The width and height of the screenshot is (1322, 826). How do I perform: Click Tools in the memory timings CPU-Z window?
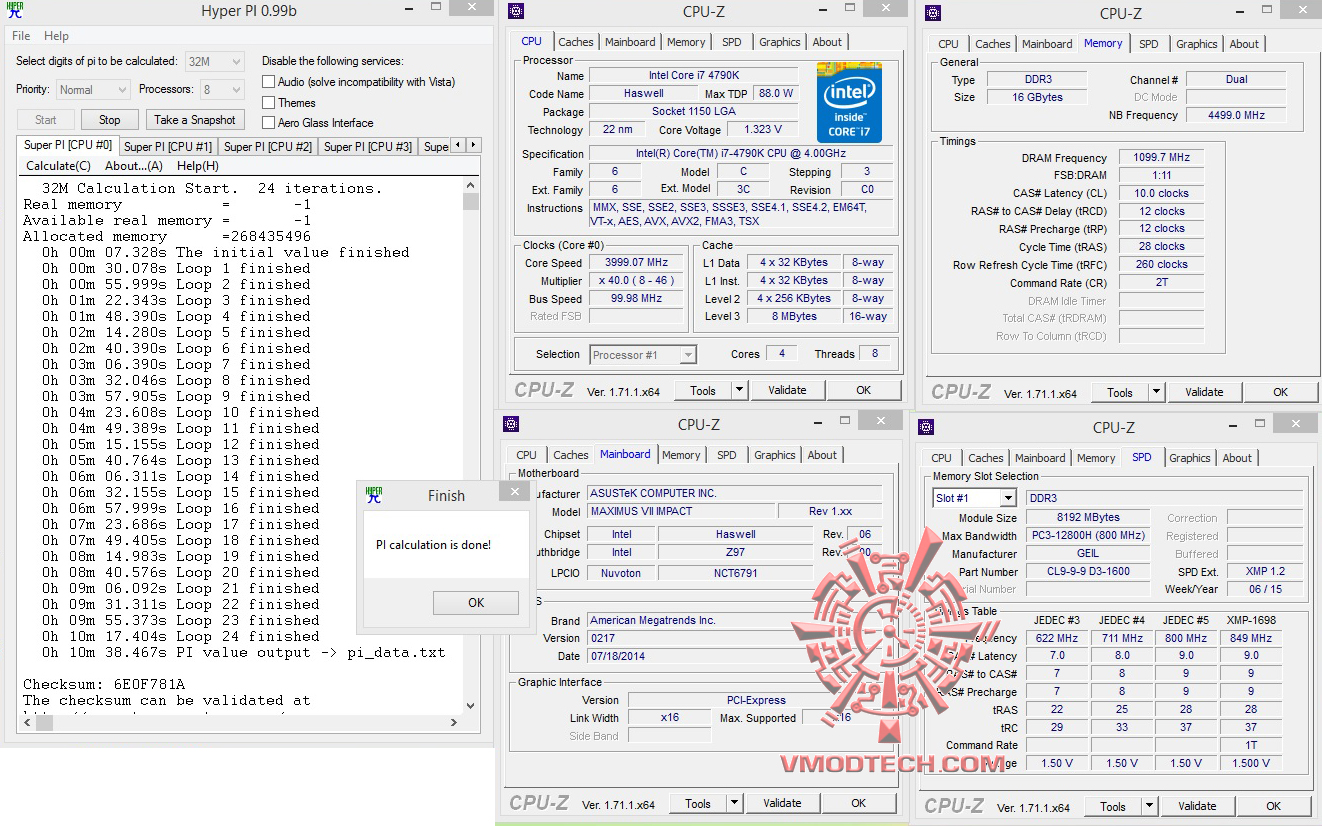[1120, 392]
